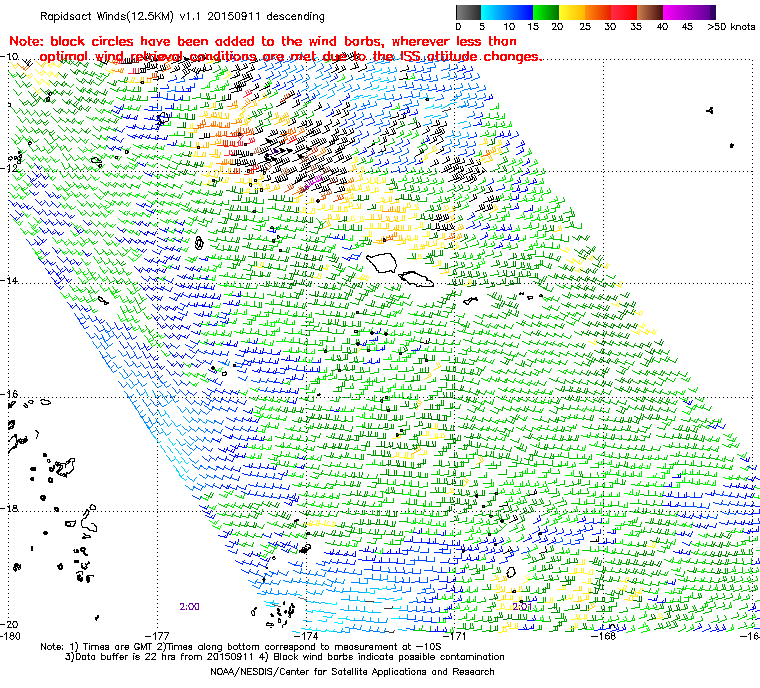The width and height of the screenshot is (760, 688).
Task: Click the magenta wind barbs in the storm
Action: pyautogui.click(x=314, y=181)
